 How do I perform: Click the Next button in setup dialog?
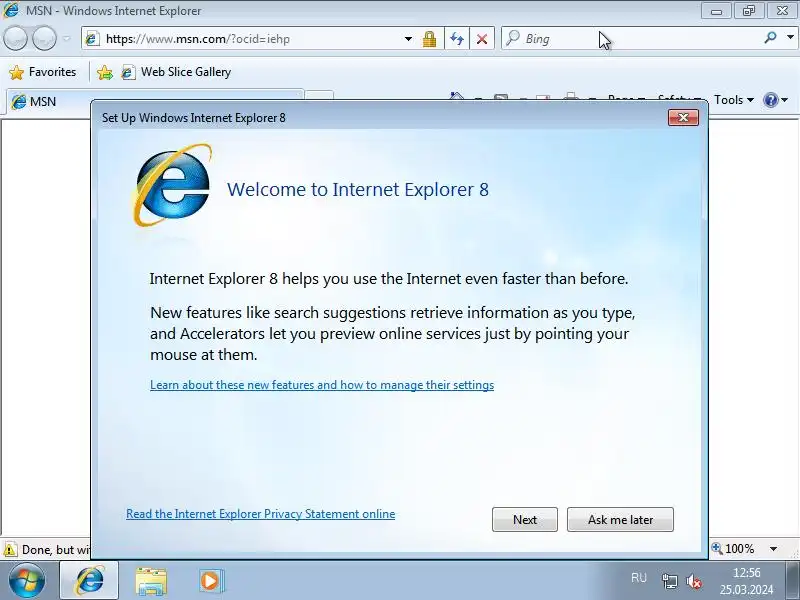tap(524, 519)
